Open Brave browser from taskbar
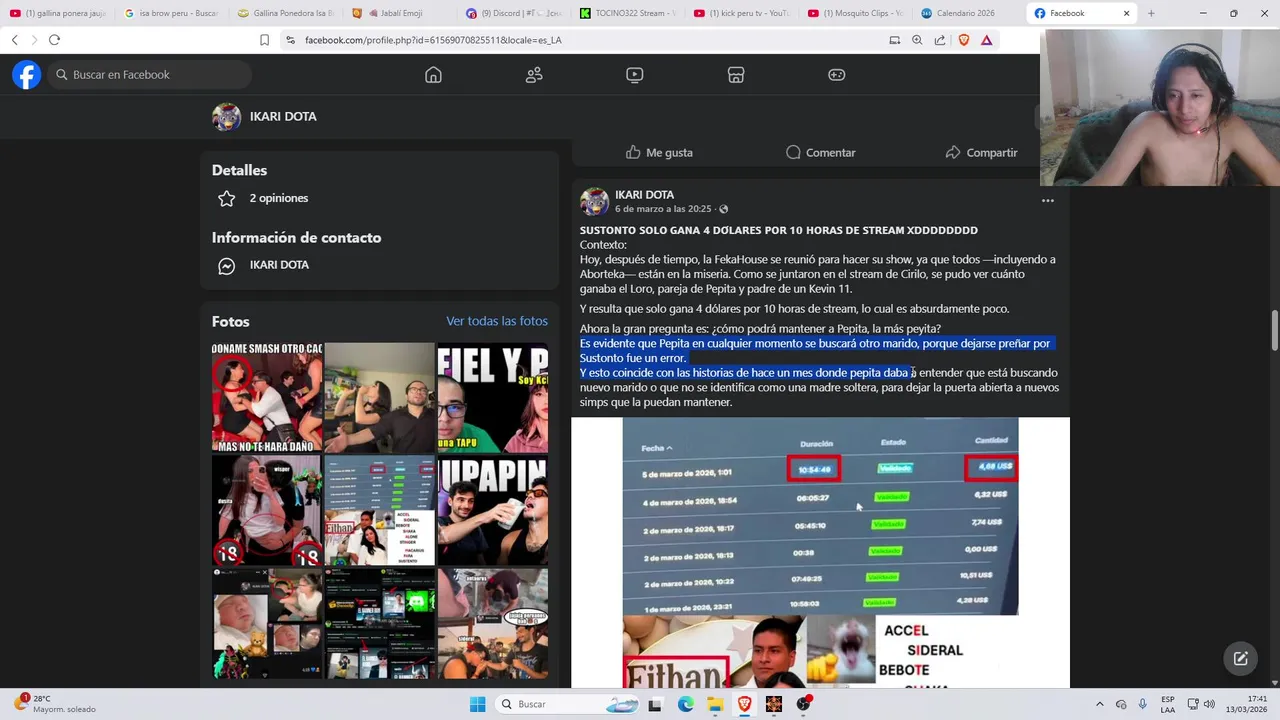The image size is (1280, 720). 744,704
